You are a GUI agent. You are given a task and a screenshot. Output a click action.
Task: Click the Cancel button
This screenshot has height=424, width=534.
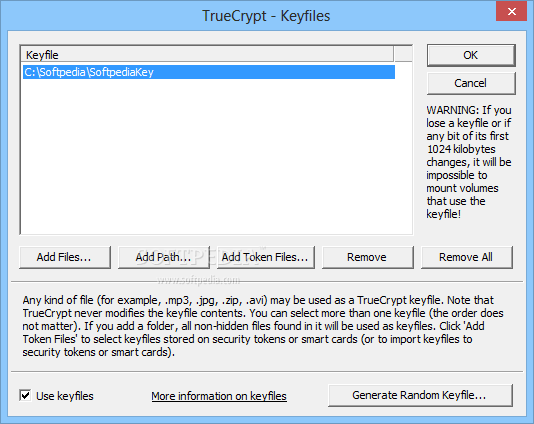coord(471,83)
